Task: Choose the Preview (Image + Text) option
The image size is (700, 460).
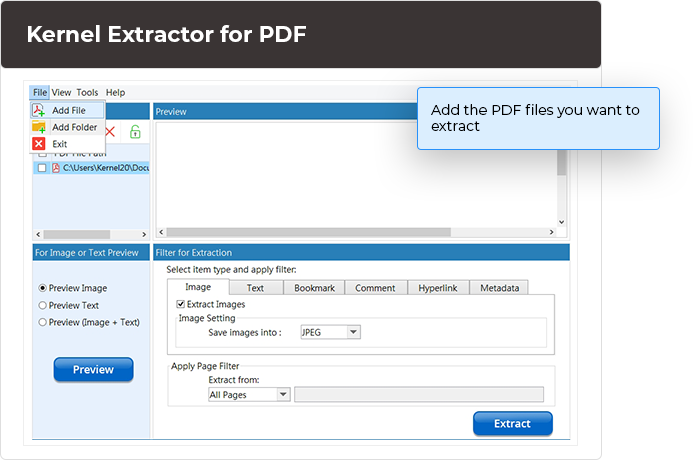Action: [42, 322]
